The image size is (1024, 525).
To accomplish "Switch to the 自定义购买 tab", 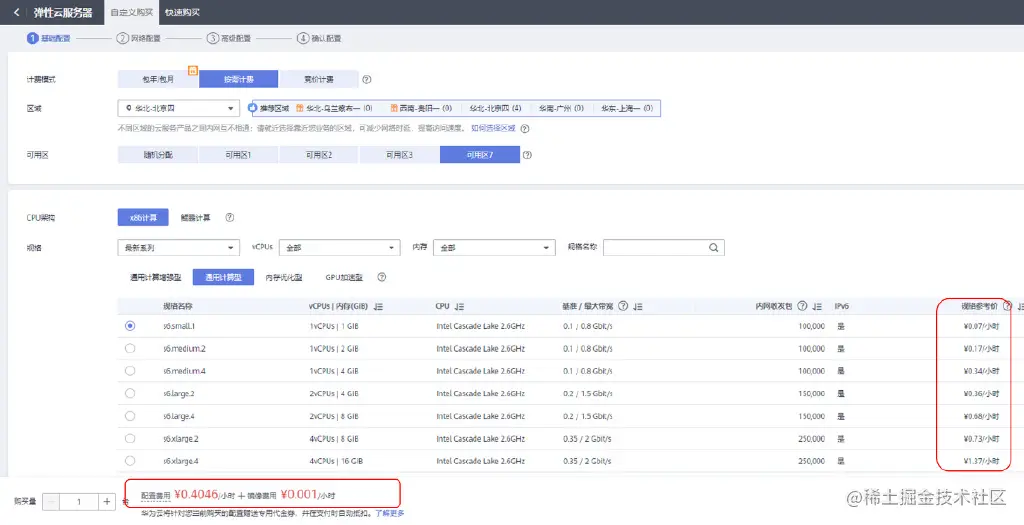I will (x=132, y=12).
